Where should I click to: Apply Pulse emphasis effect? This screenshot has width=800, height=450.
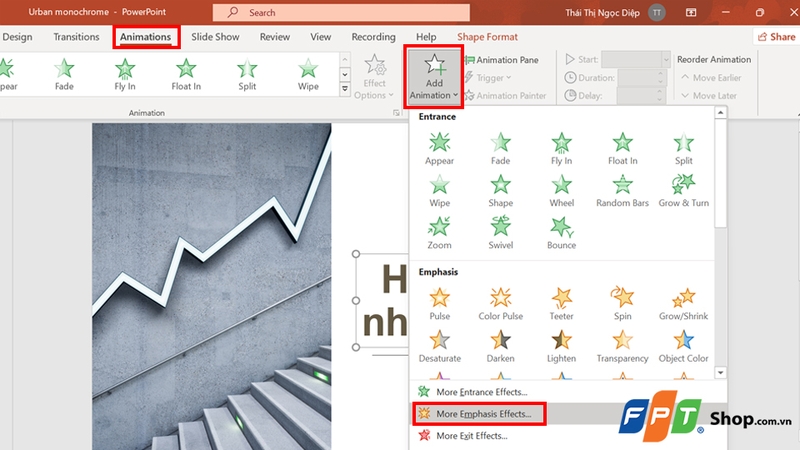click(439, 304)
